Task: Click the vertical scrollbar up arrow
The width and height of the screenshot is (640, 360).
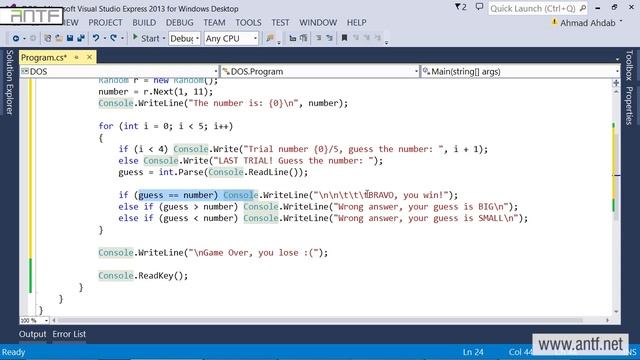Action: [616, 92]
